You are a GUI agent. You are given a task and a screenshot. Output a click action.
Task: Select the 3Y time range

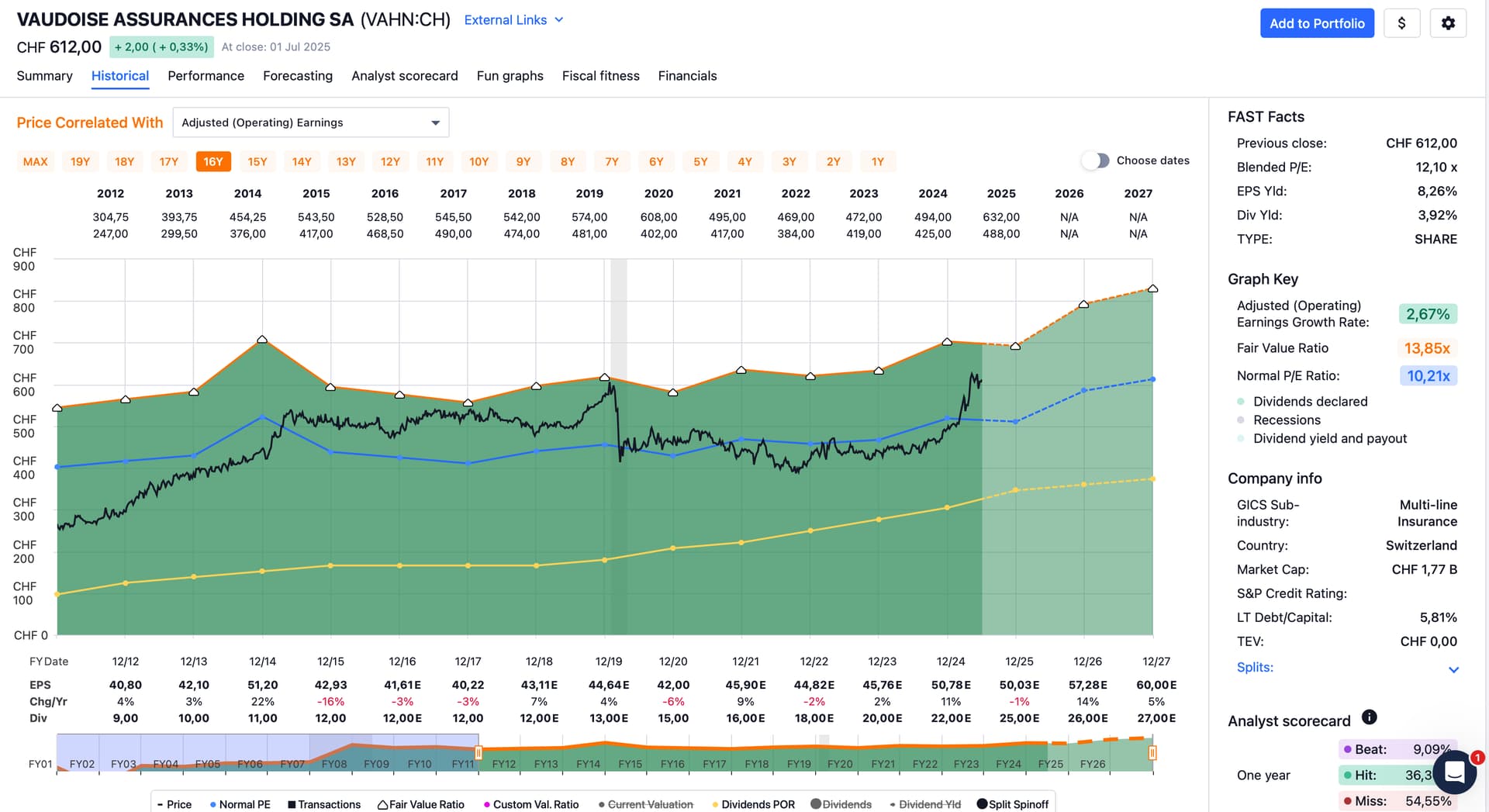(x=789, y=161)
